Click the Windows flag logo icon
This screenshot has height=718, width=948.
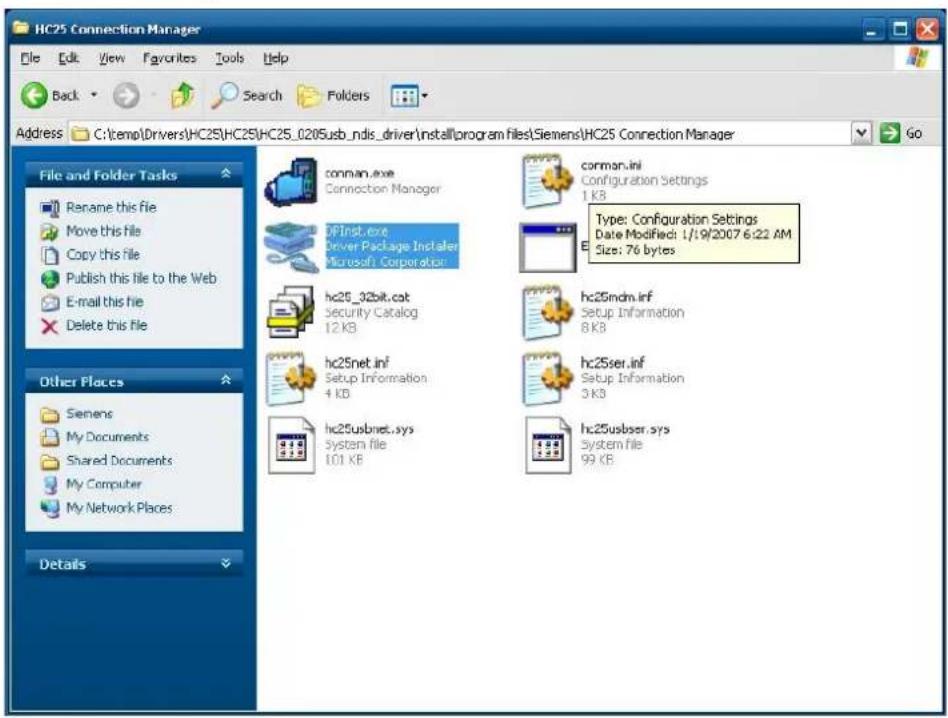point(918,59)
